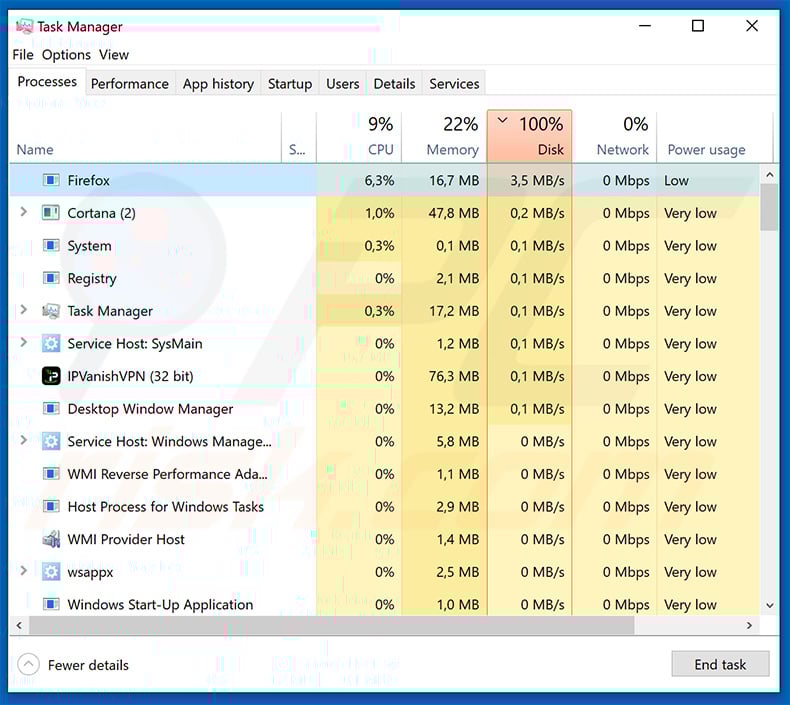
Task: Click the System process icon
Action: (x=51, y=245)
